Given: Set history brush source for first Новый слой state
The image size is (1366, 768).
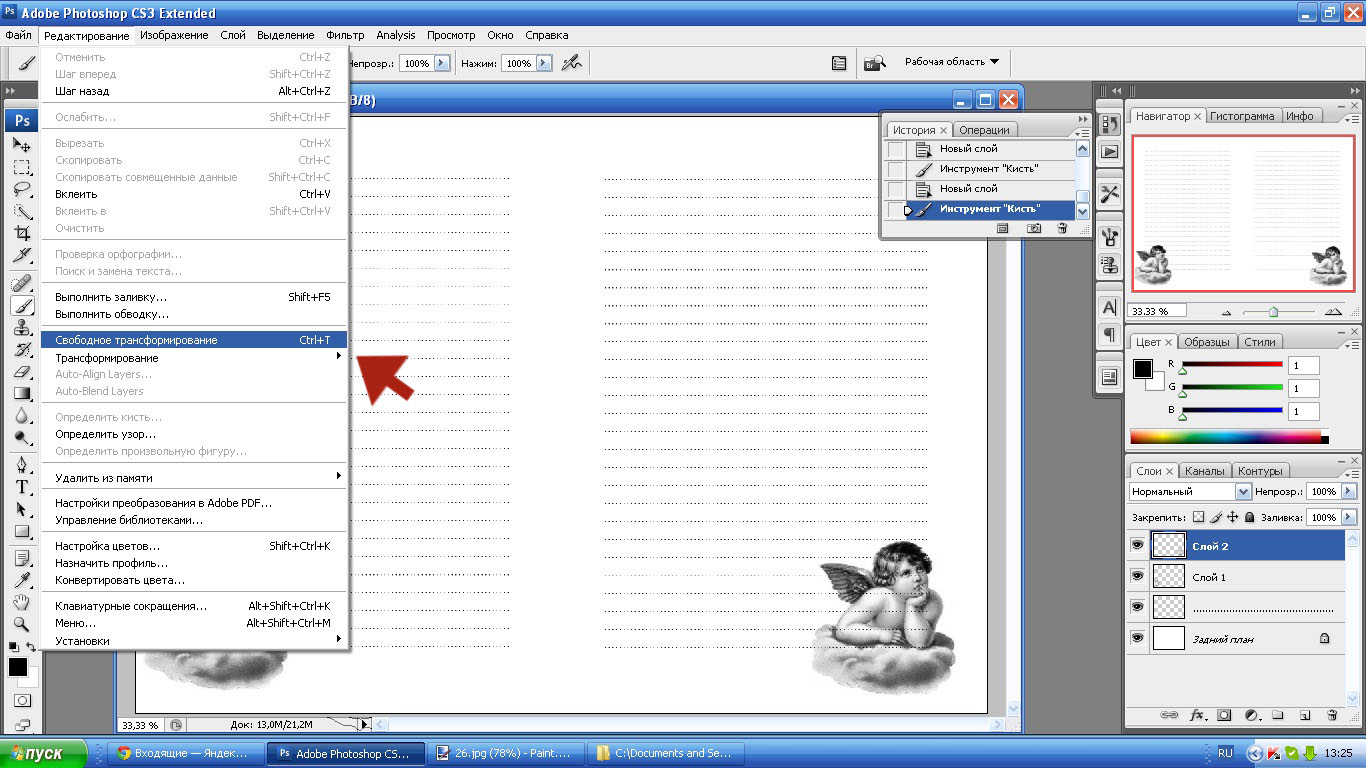Looking at the screenshot, I should point(896,149).
